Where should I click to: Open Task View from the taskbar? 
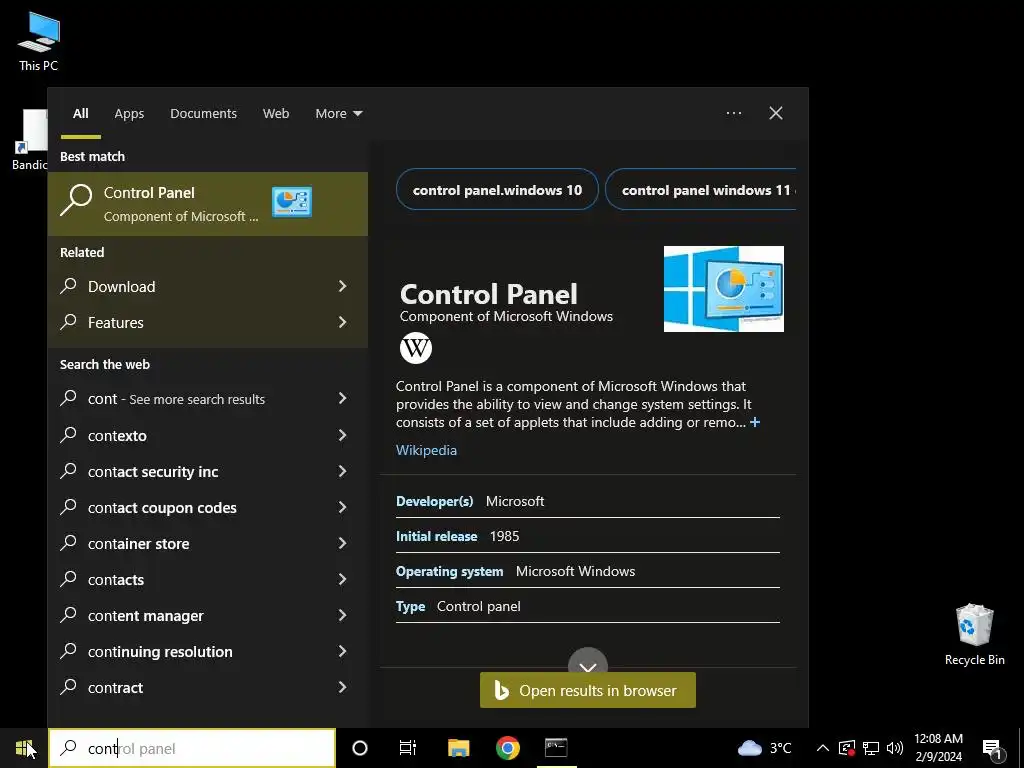pyautogui.click(x=408, y=748)
